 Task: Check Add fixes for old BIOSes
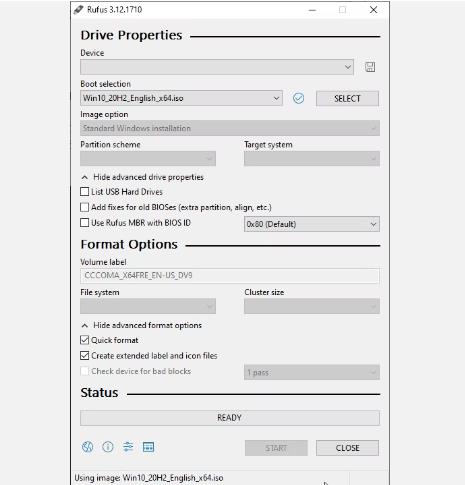[85, 207]
